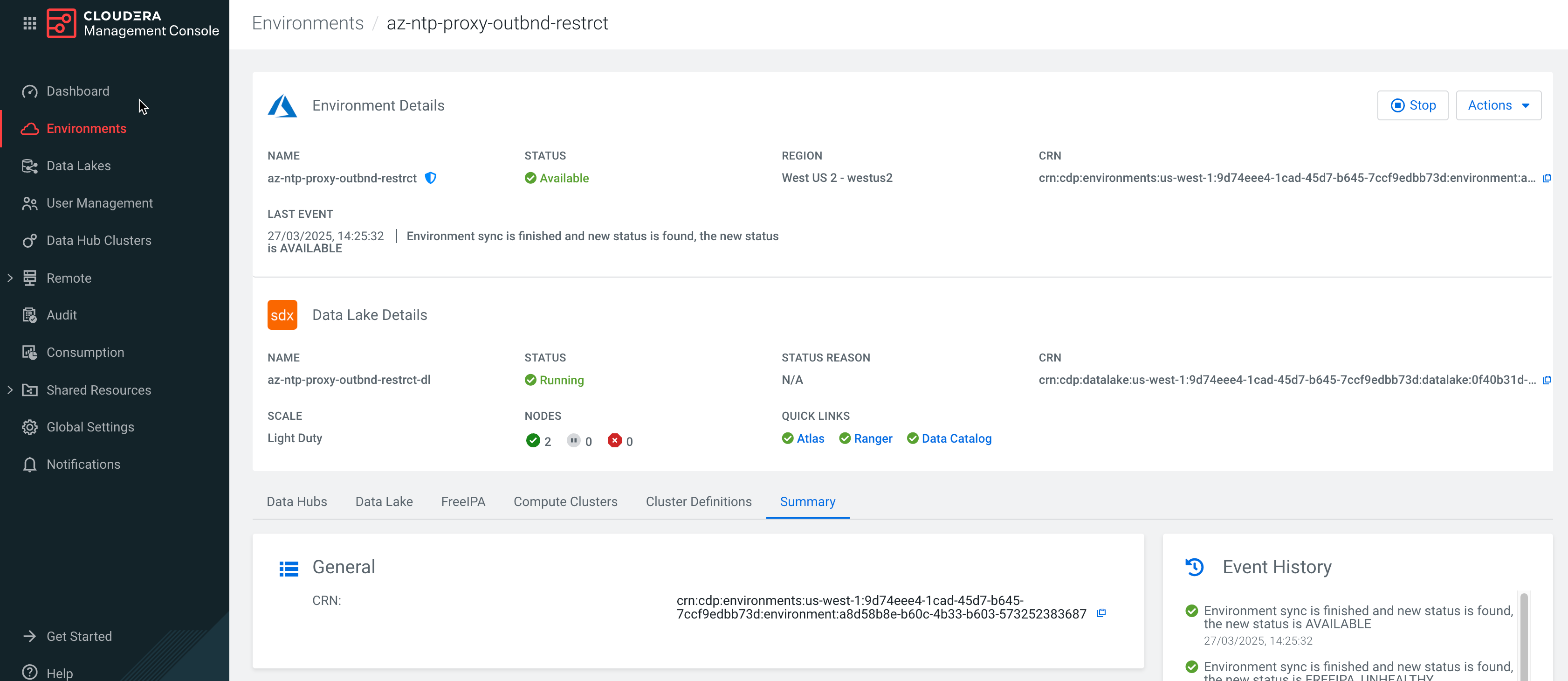Click the Azure logo icon
The image size is (1568, 681).
[x=282, y=106]
